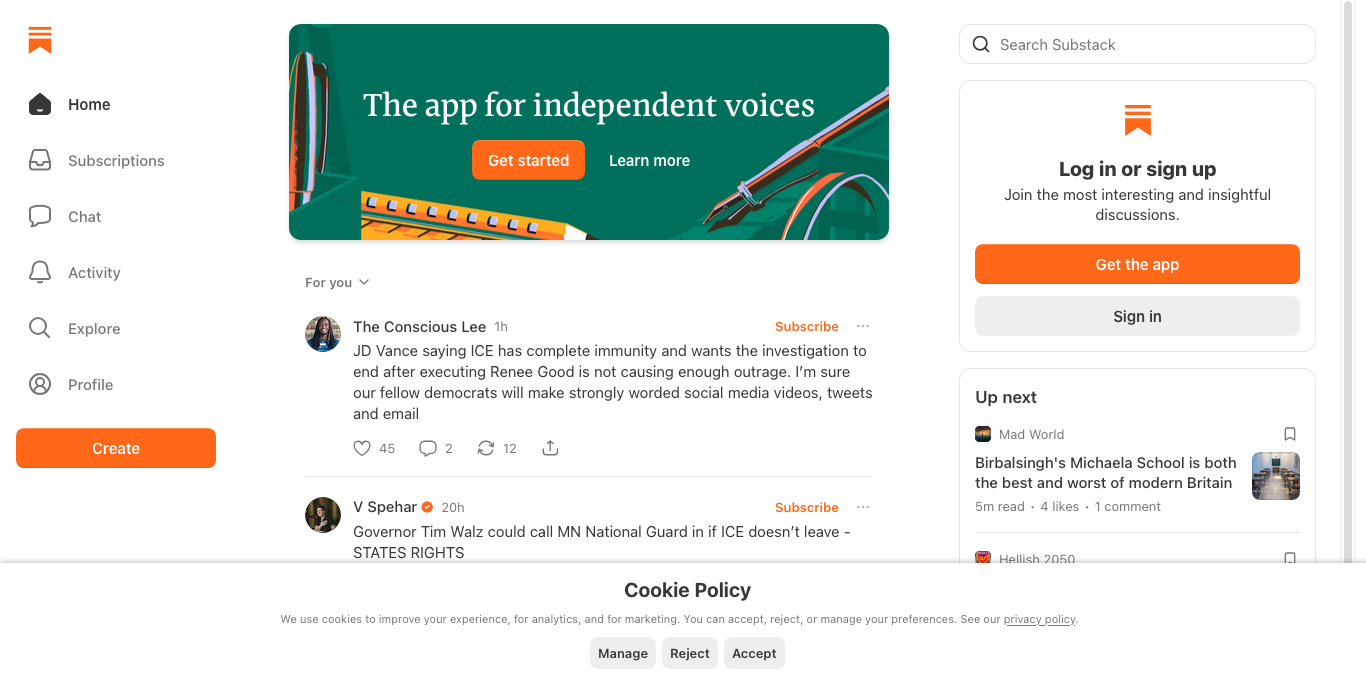Click the Get started button
The width and height of the screenshot is (1366, 683).
pos(528,160)
